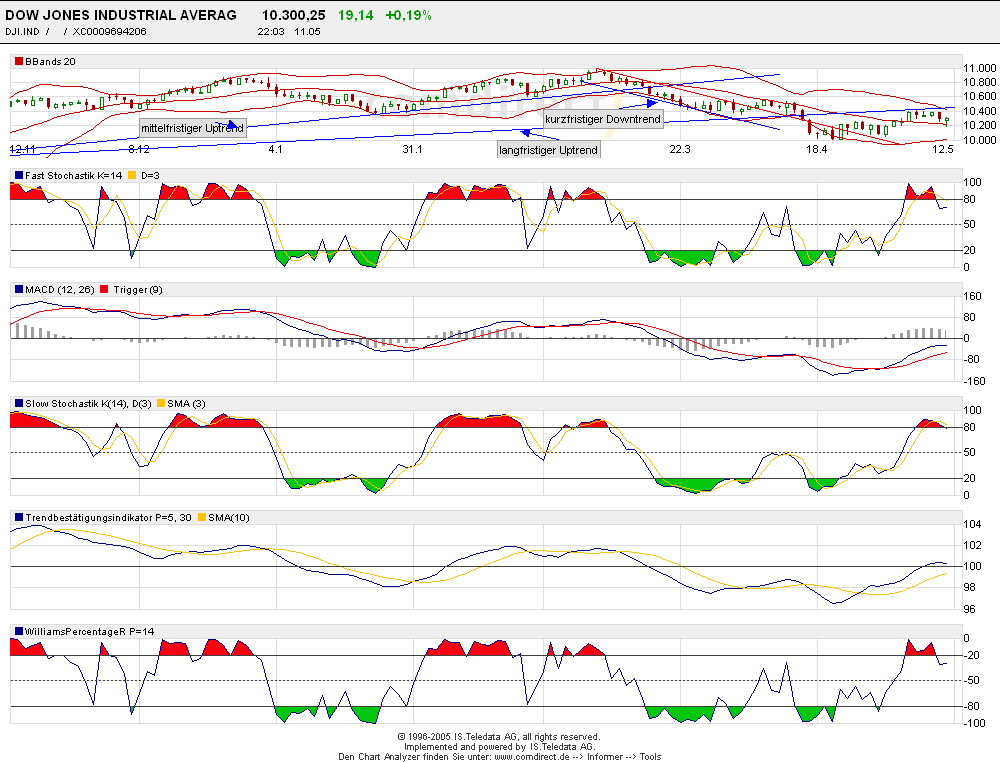
Task: Click the yellow SMA(10) legend square
Action: pos(202,517)
